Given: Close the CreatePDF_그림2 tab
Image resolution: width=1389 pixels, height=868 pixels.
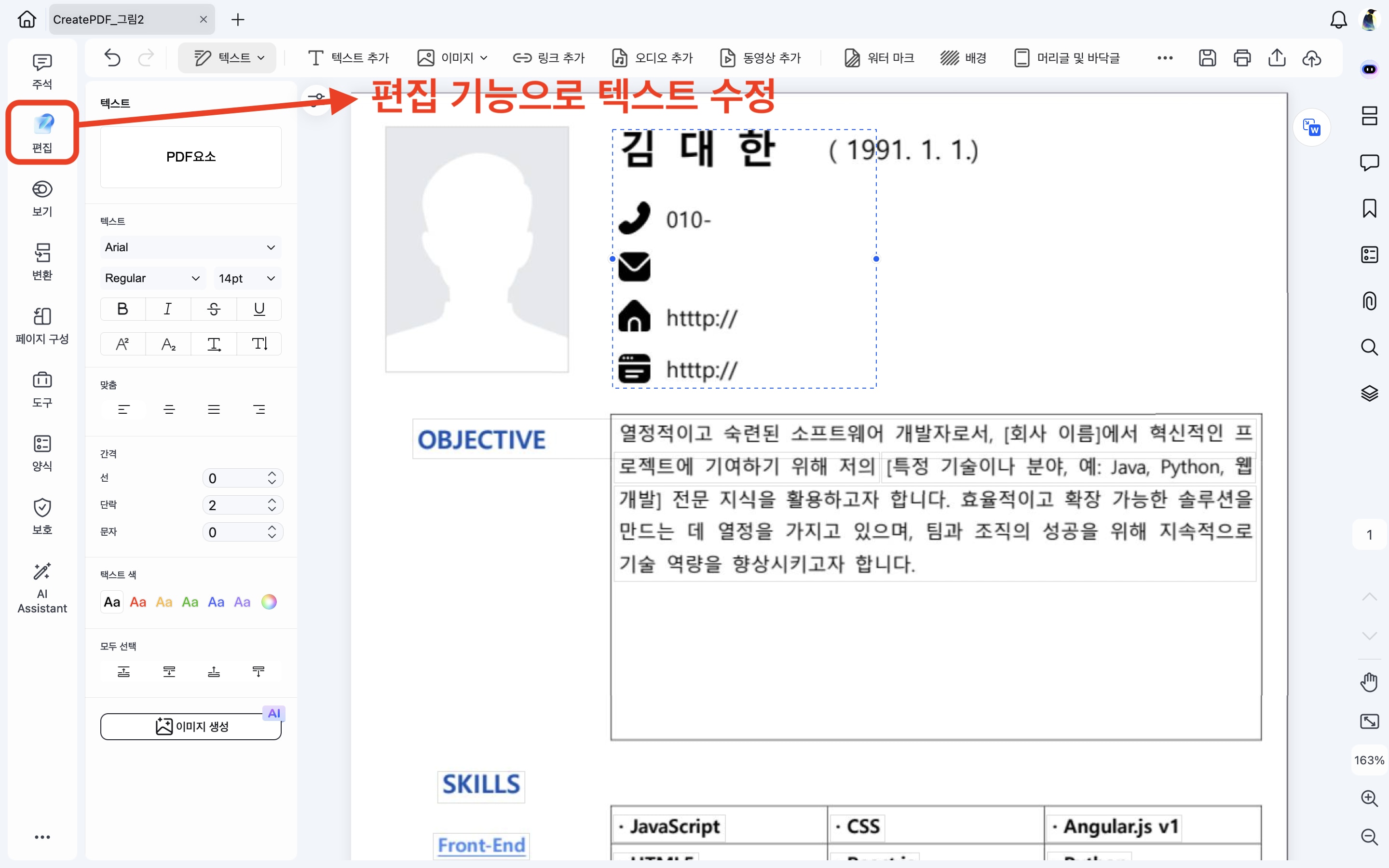Looking at the screenshot, I should tap(203, 19).
